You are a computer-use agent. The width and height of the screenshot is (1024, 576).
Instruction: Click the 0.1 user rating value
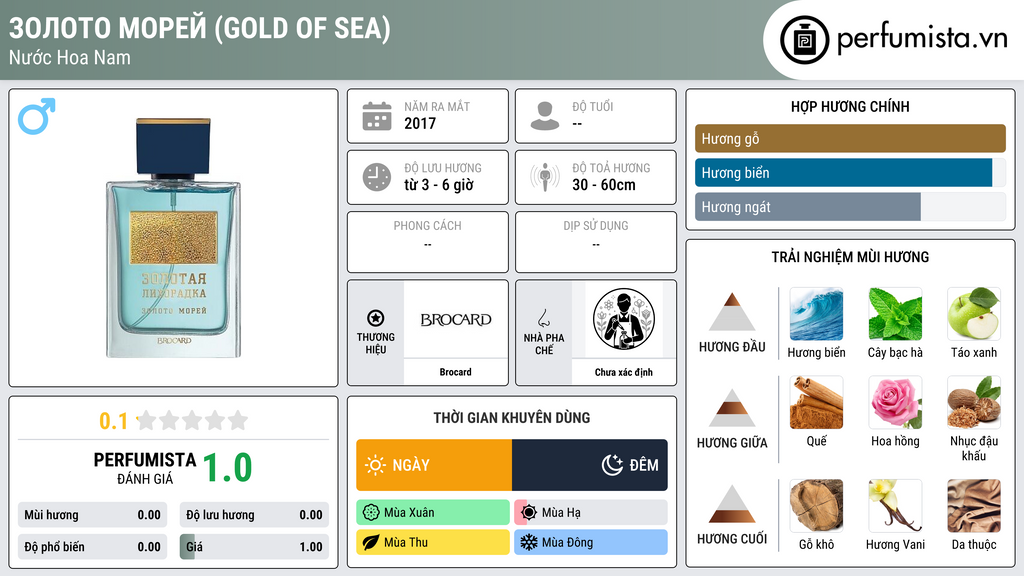114,421
